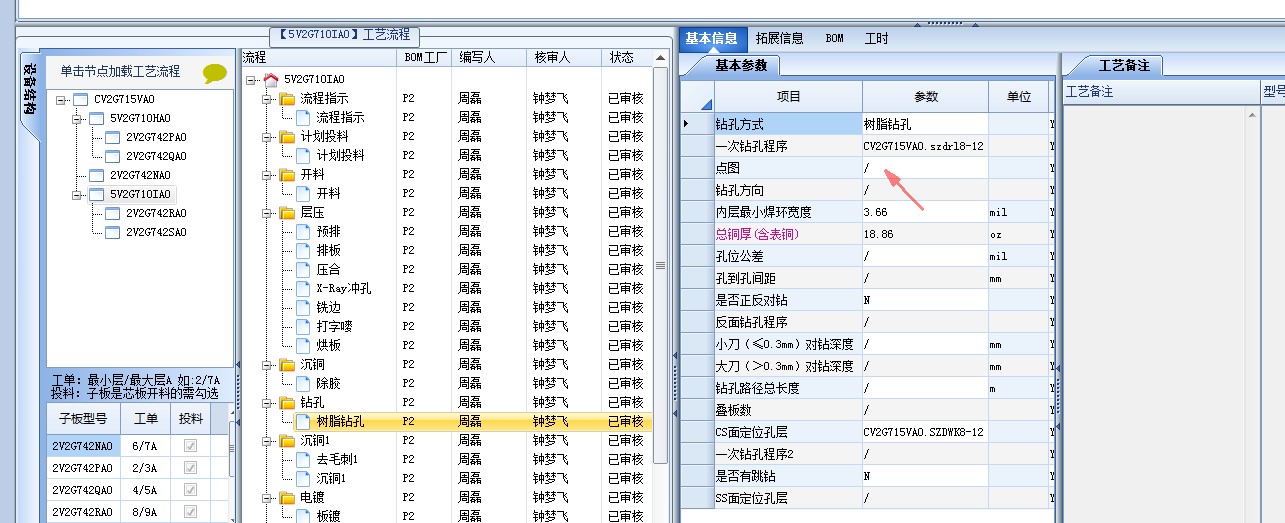Click the red home icon beside 5V2G710IA0
Screen dimensions: 1285x523
click(271, 79)
